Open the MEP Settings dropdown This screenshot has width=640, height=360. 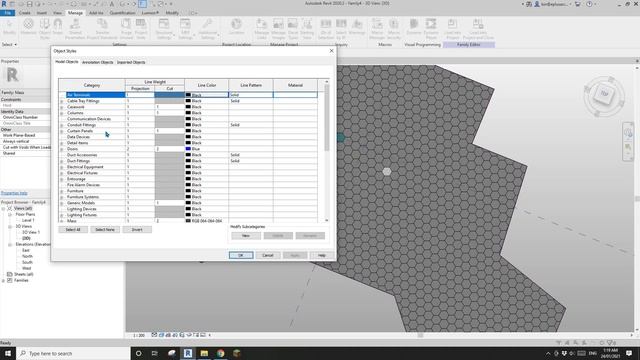click(x=185, y=28)
